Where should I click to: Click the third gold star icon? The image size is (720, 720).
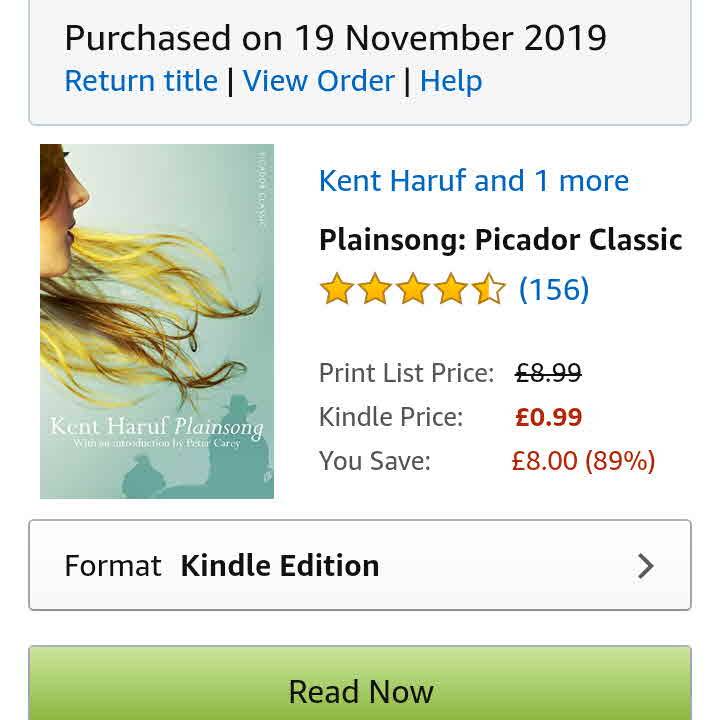click(x=413, y=289)
